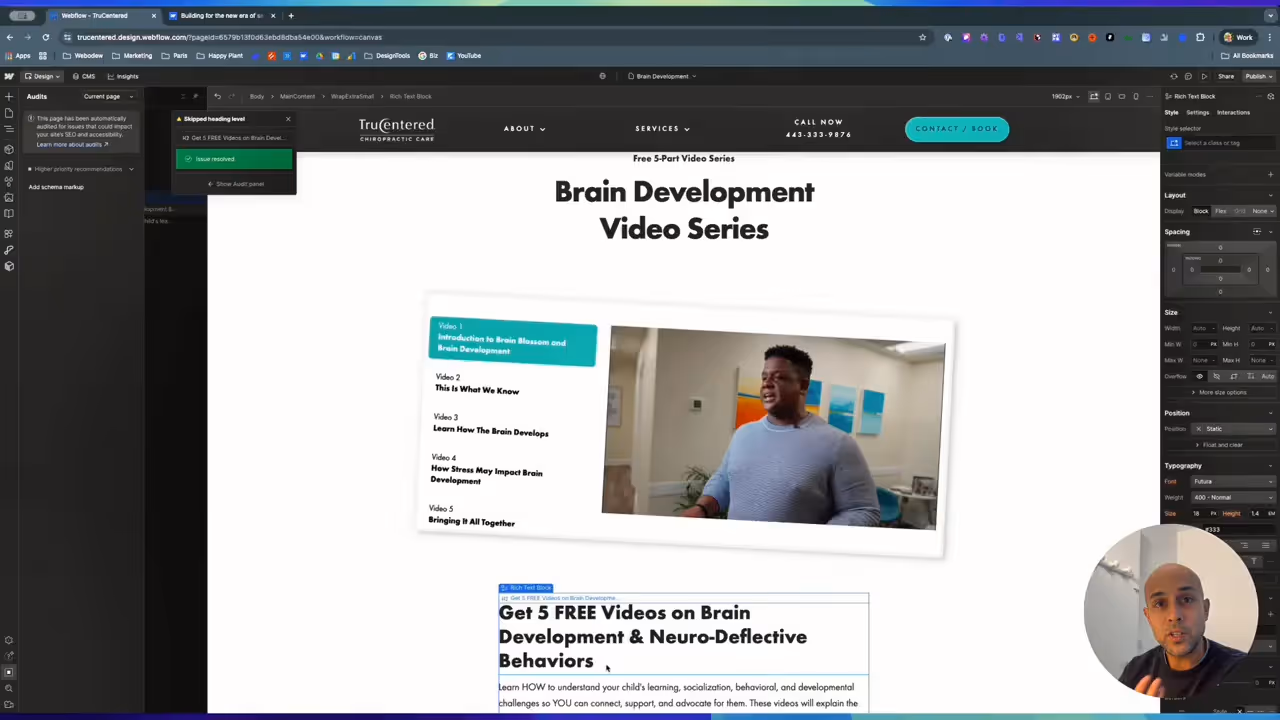Open Learn more about audits link
Screen dimensions: 1280x720
coord(72,145)
